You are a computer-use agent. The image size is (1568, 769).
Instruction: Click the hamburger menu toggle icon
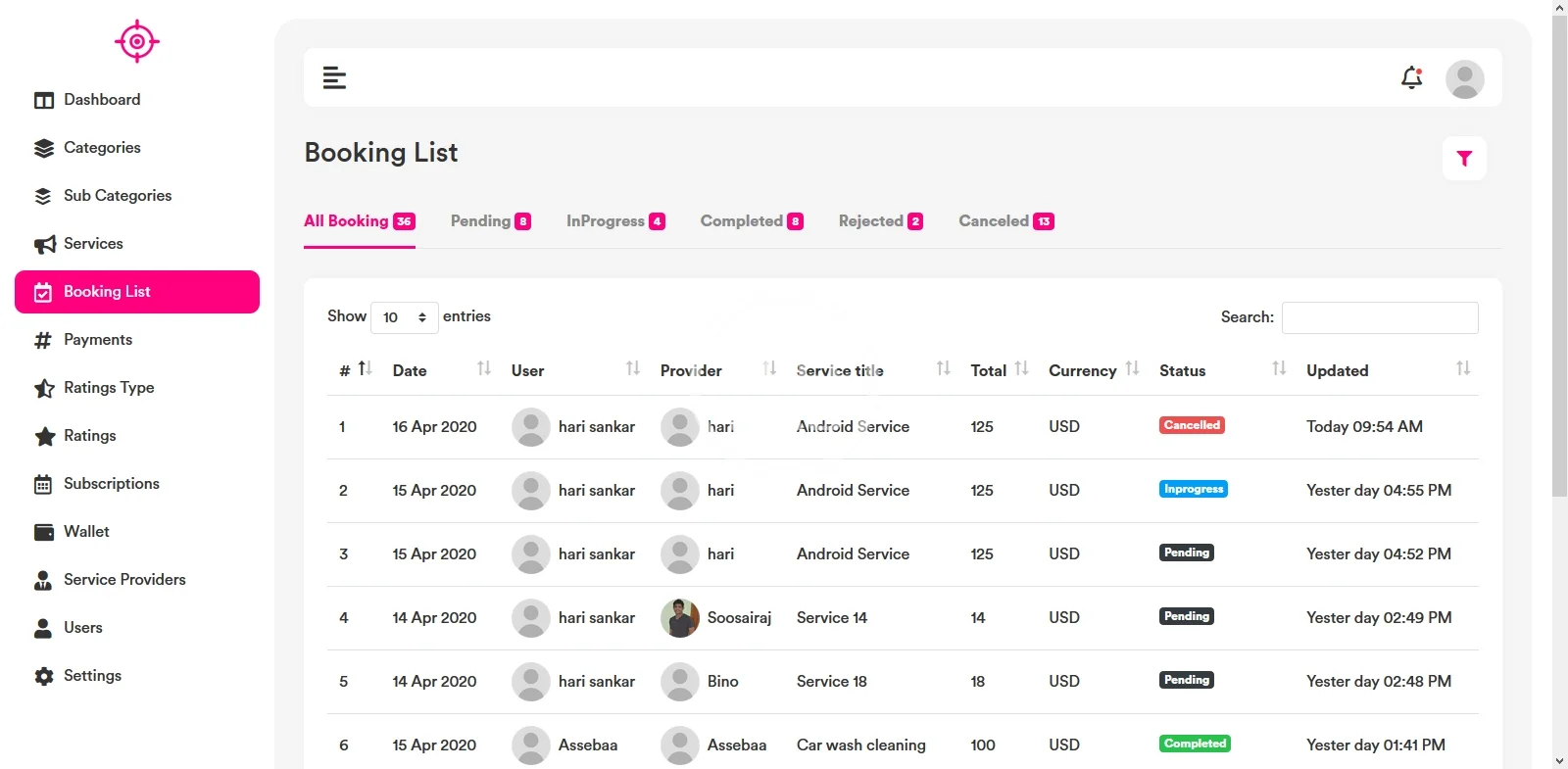point(334,77)
